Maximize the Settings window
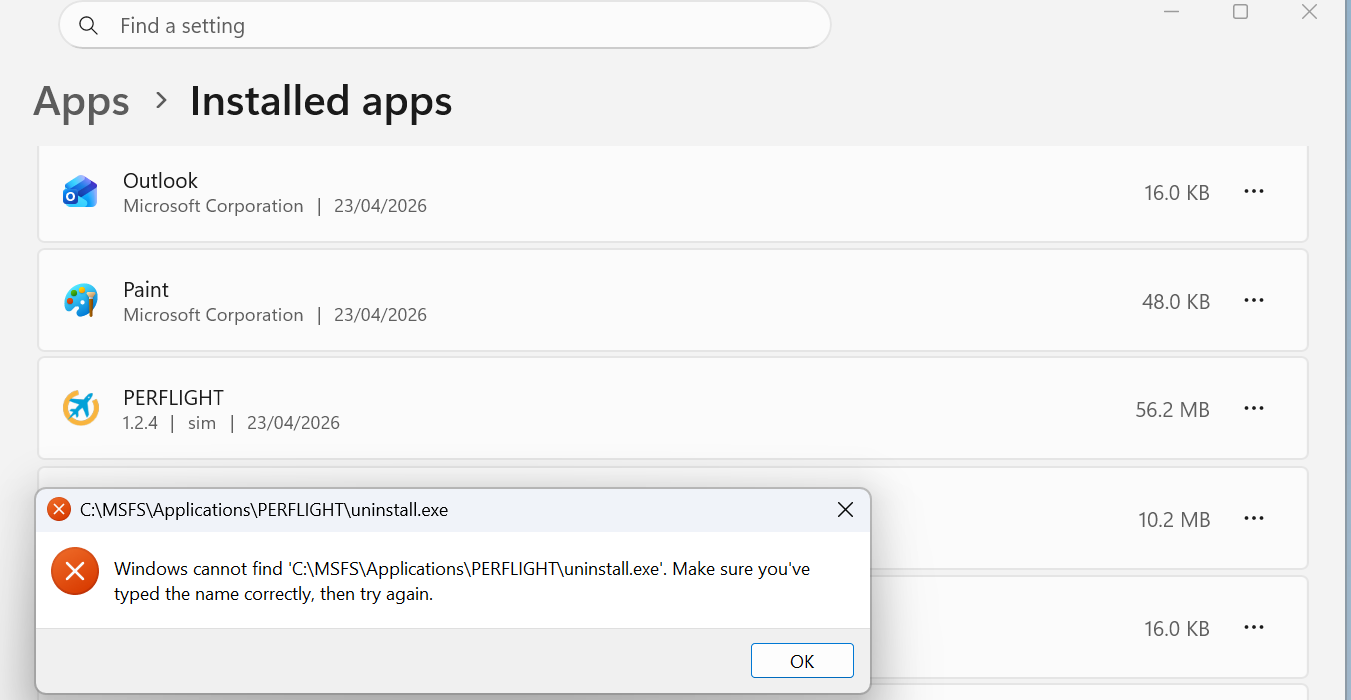 (1240, 12)
